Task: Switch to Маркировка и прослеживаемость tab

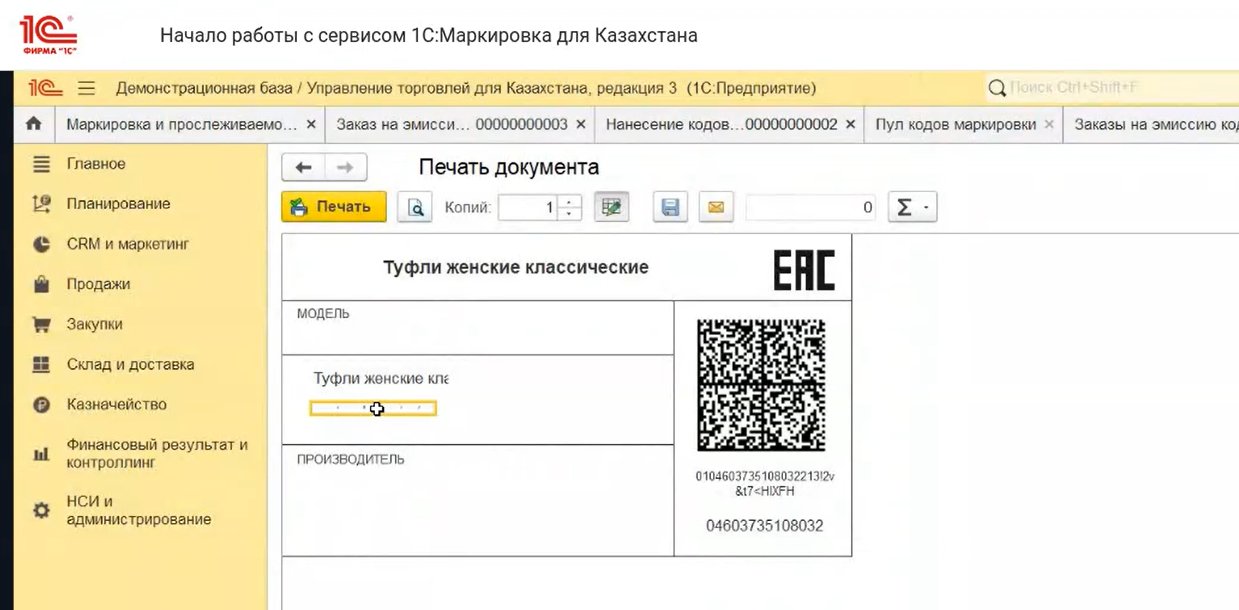Action: coord(181,125)
